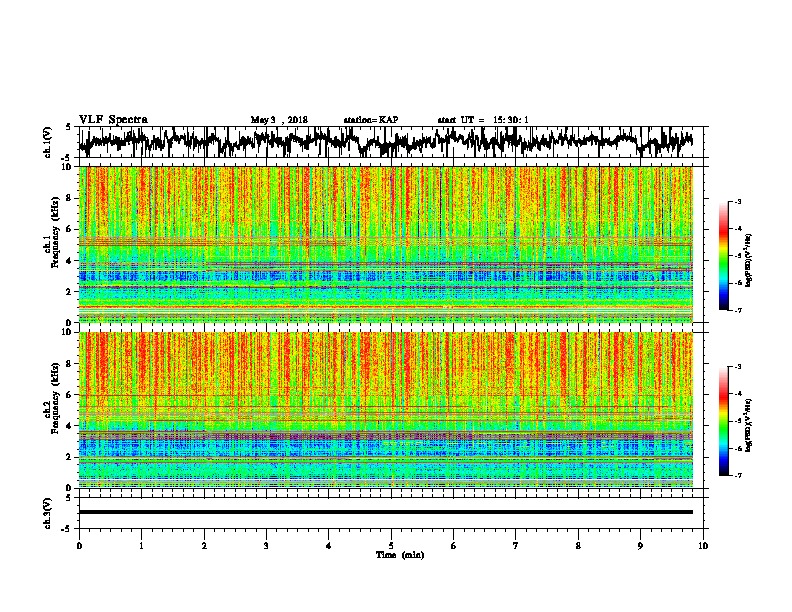
Task: Click the ch.3 flat black trace line
Action: click(385, 512)
